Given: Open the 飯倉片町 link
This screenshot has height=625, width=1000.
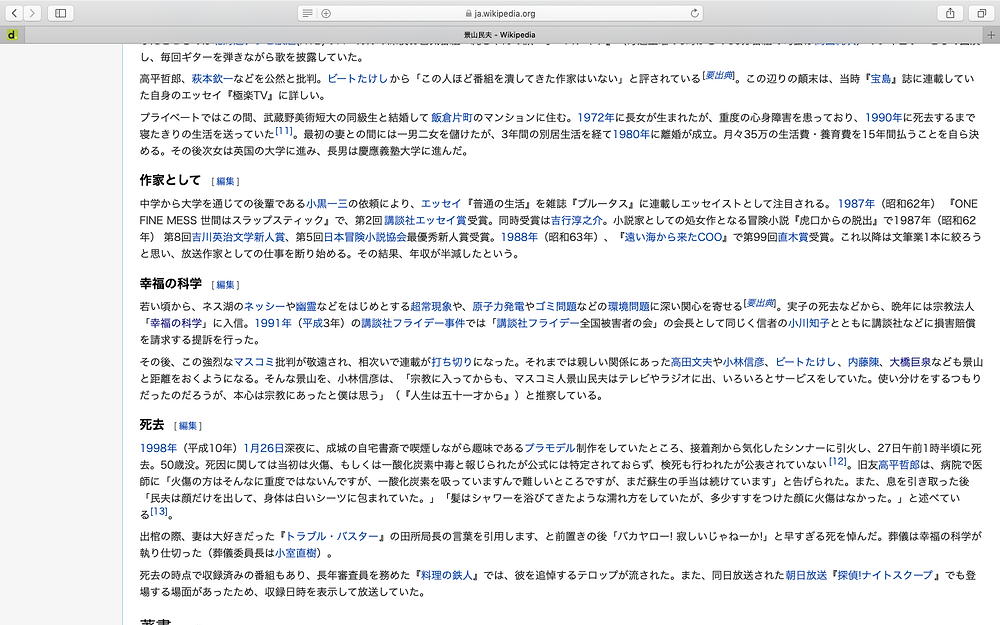Looking at the screenshot, I should (452, 118).
